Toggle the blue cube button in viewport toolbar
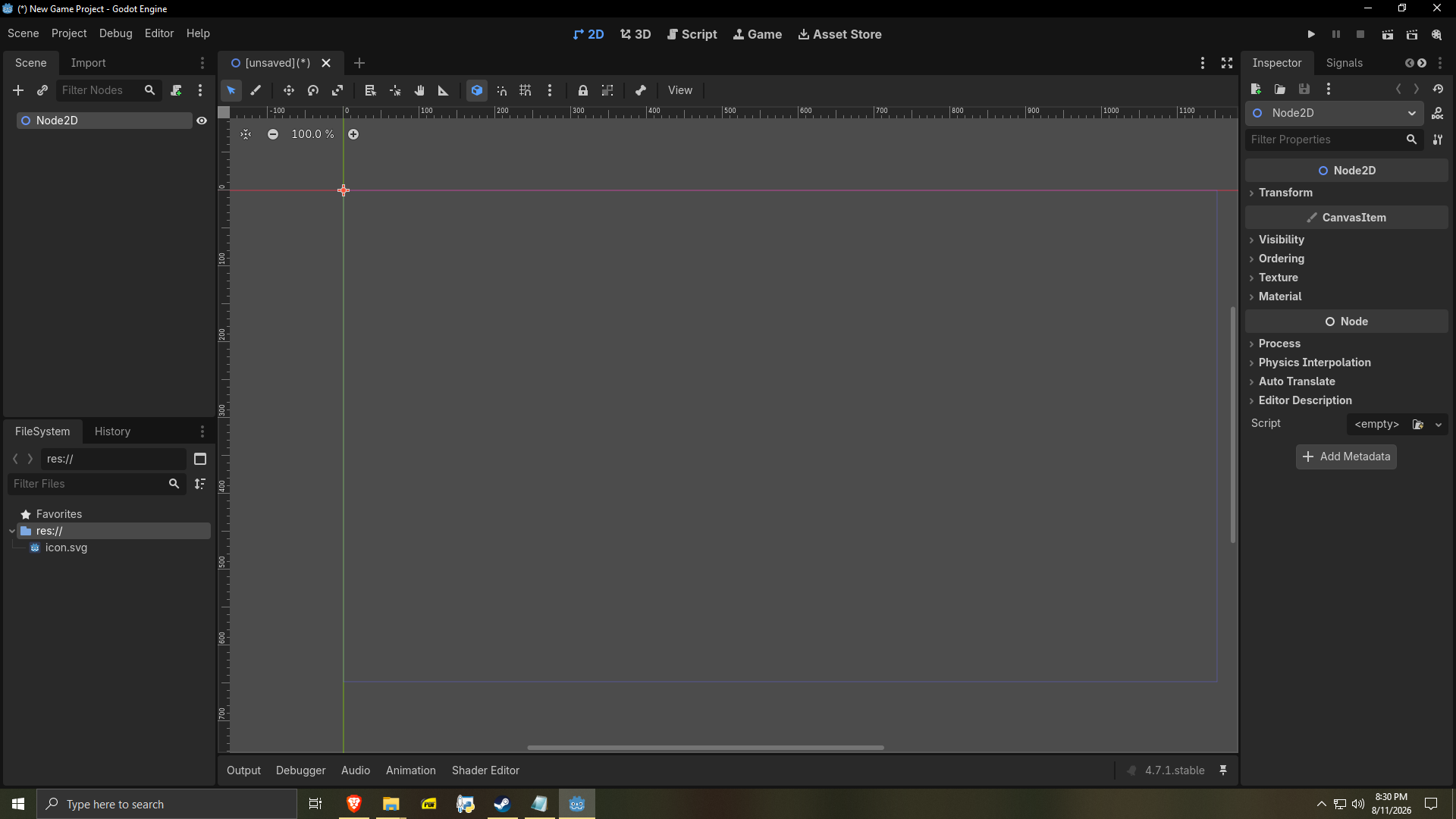 tap(477, 90)
